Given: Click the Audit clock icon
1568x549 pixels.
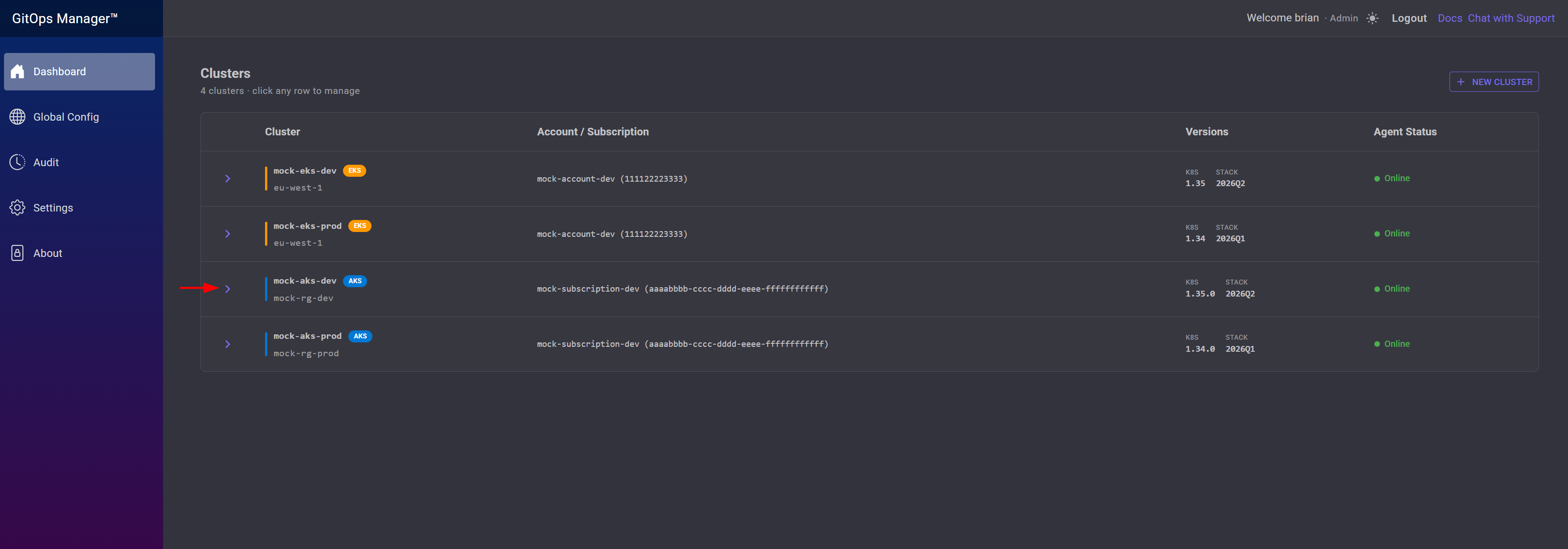Looking at the screenshot, I should (18, 162).
